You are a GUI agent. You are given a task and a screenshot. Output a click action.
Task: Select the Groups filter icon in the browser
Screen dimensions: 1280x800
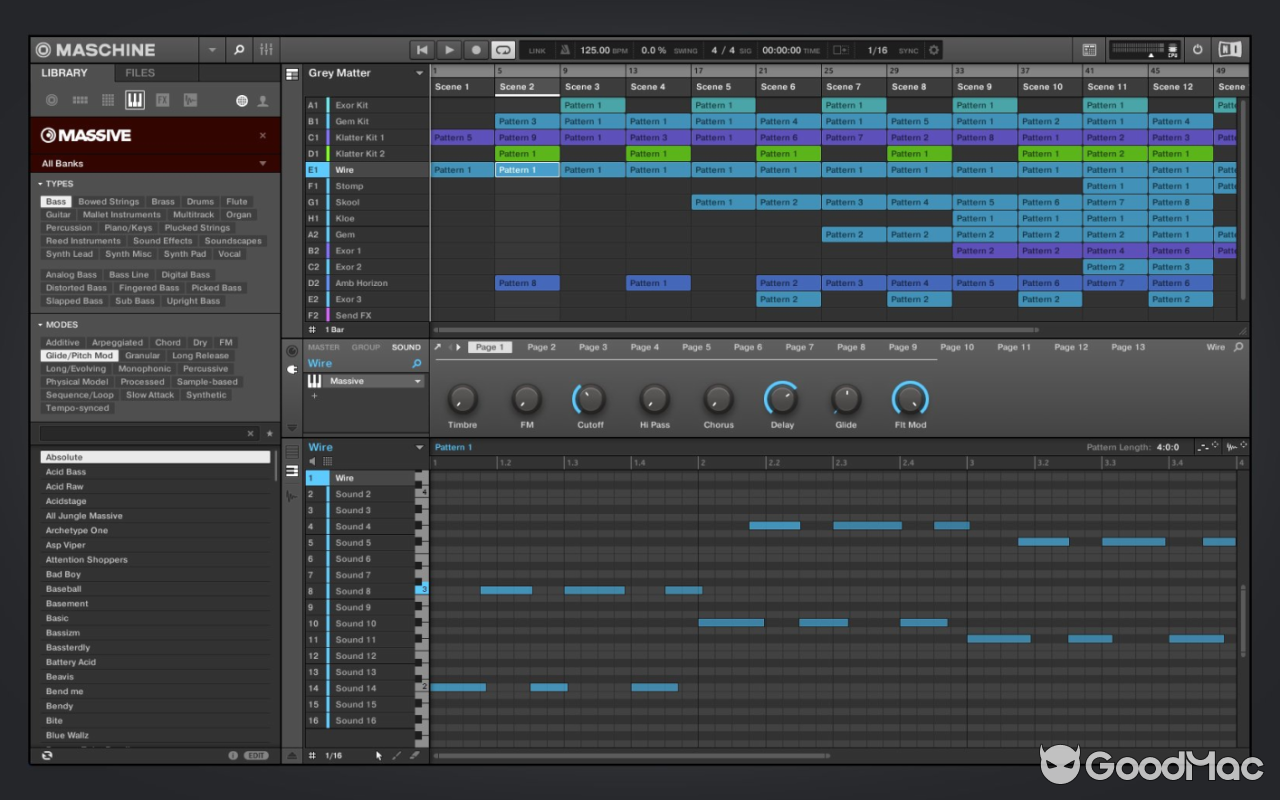[x=79, y=100]
